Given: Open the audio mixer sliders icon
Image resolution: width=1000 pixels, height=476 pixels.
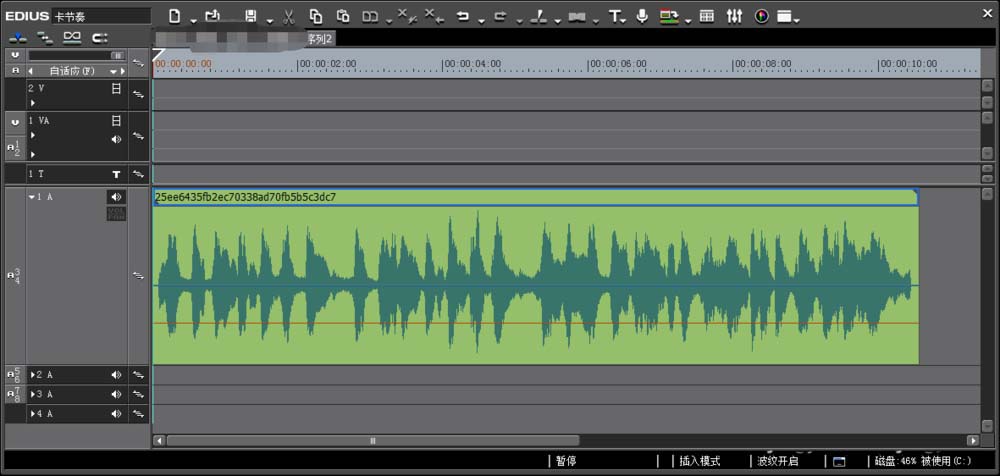Looking at the screenshot, I should point(735,16).
